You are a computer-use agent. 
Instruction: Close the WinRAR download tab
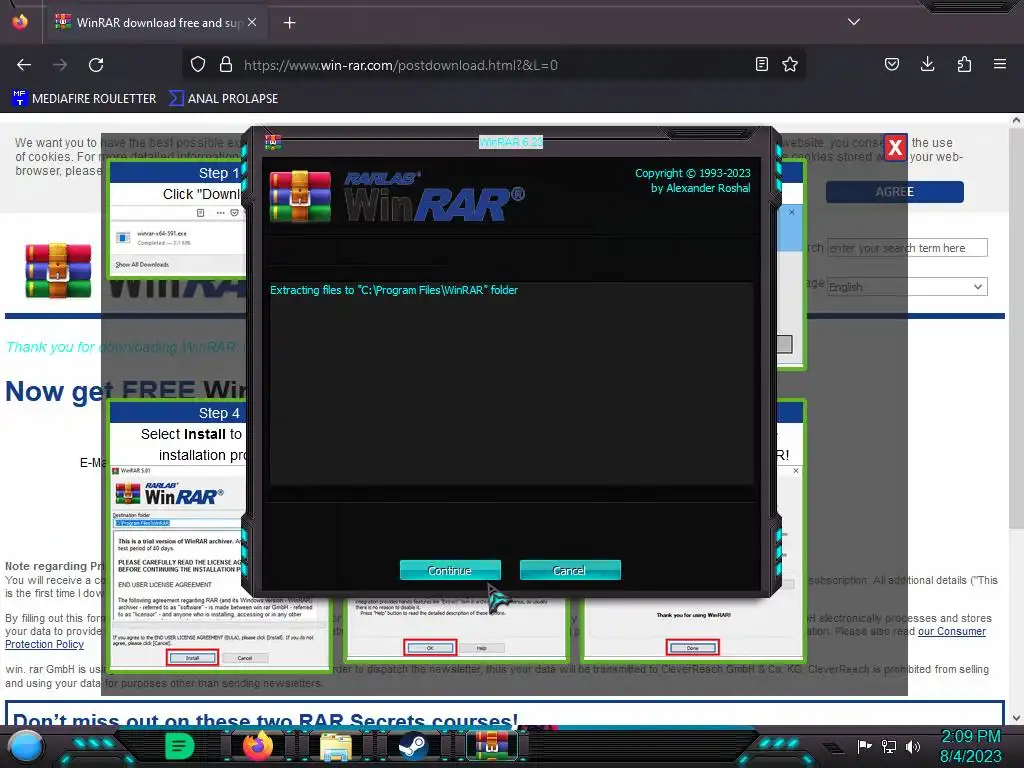(252, 22)
